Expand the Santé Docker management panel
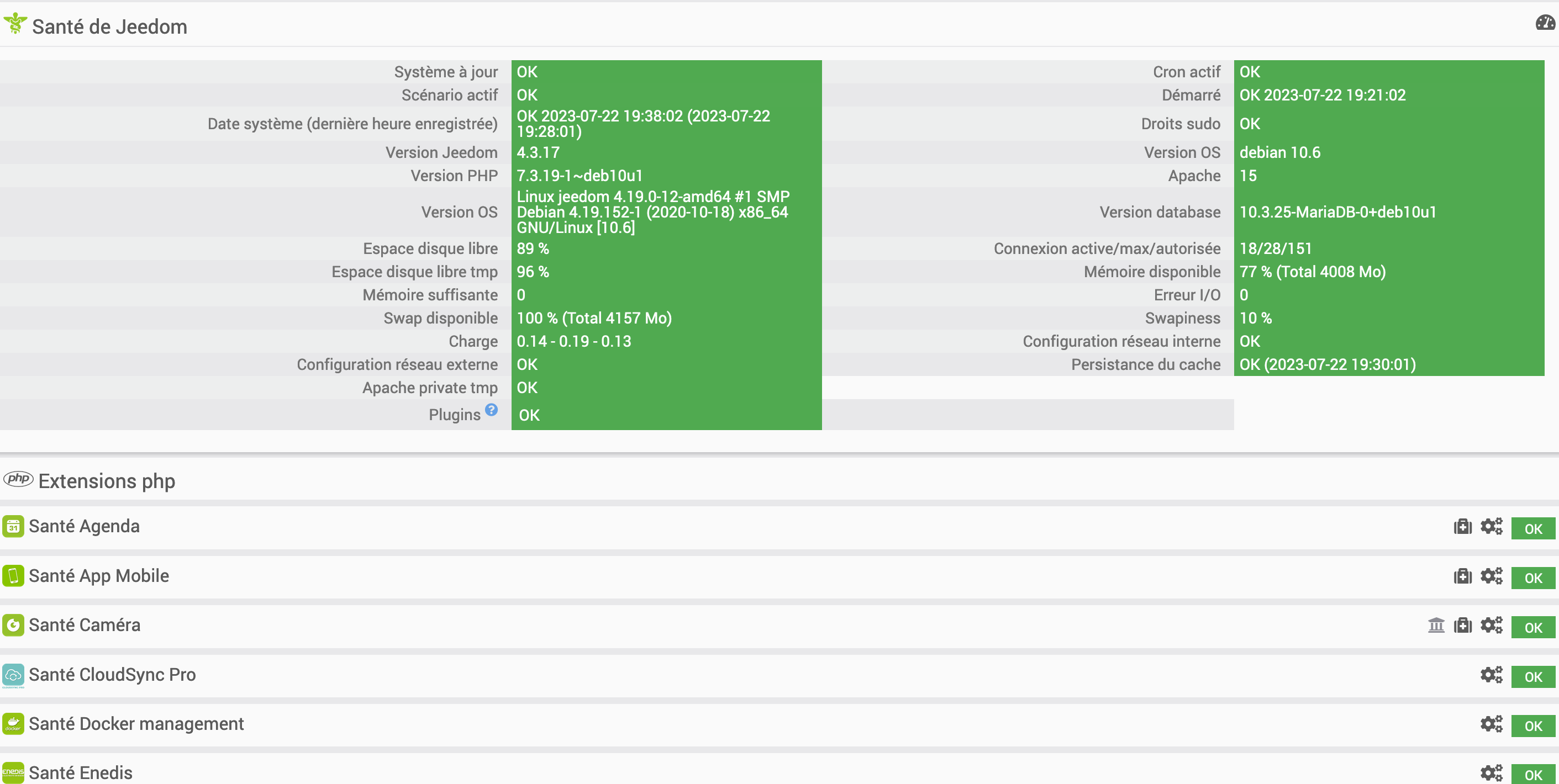1559x784 pixels. [136, 723]
